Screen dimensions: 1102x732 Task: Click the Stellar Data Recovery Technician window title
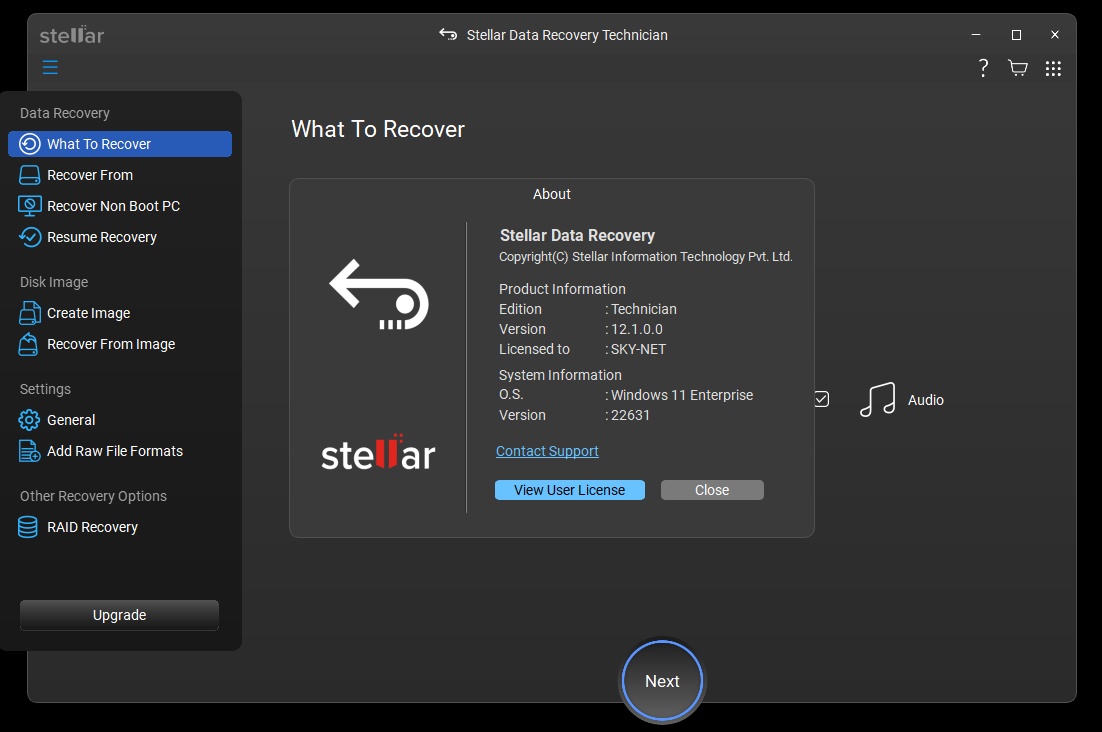coord(567,34)
